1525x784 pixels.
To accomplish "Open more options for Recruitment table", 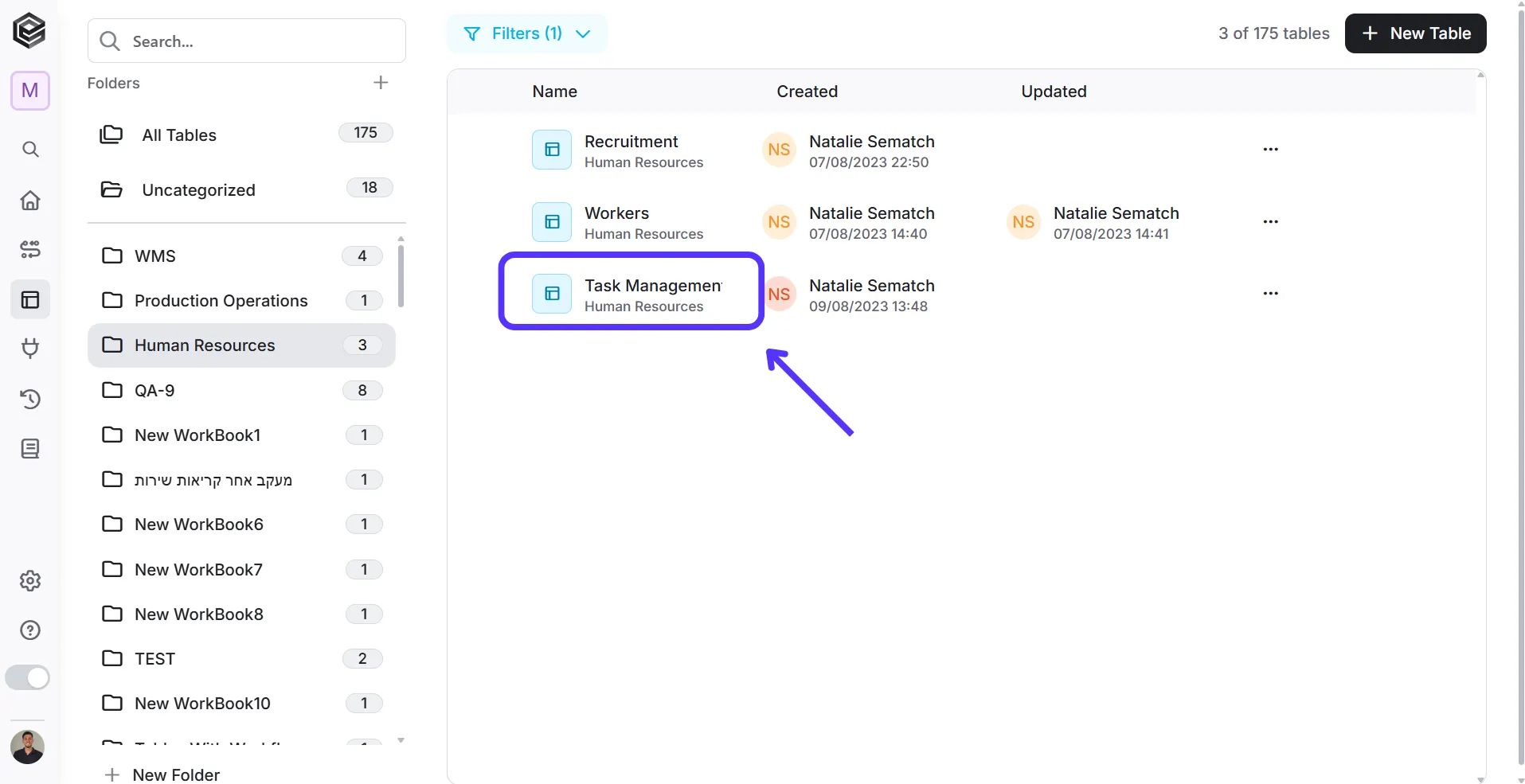I will click(1270, 150).
